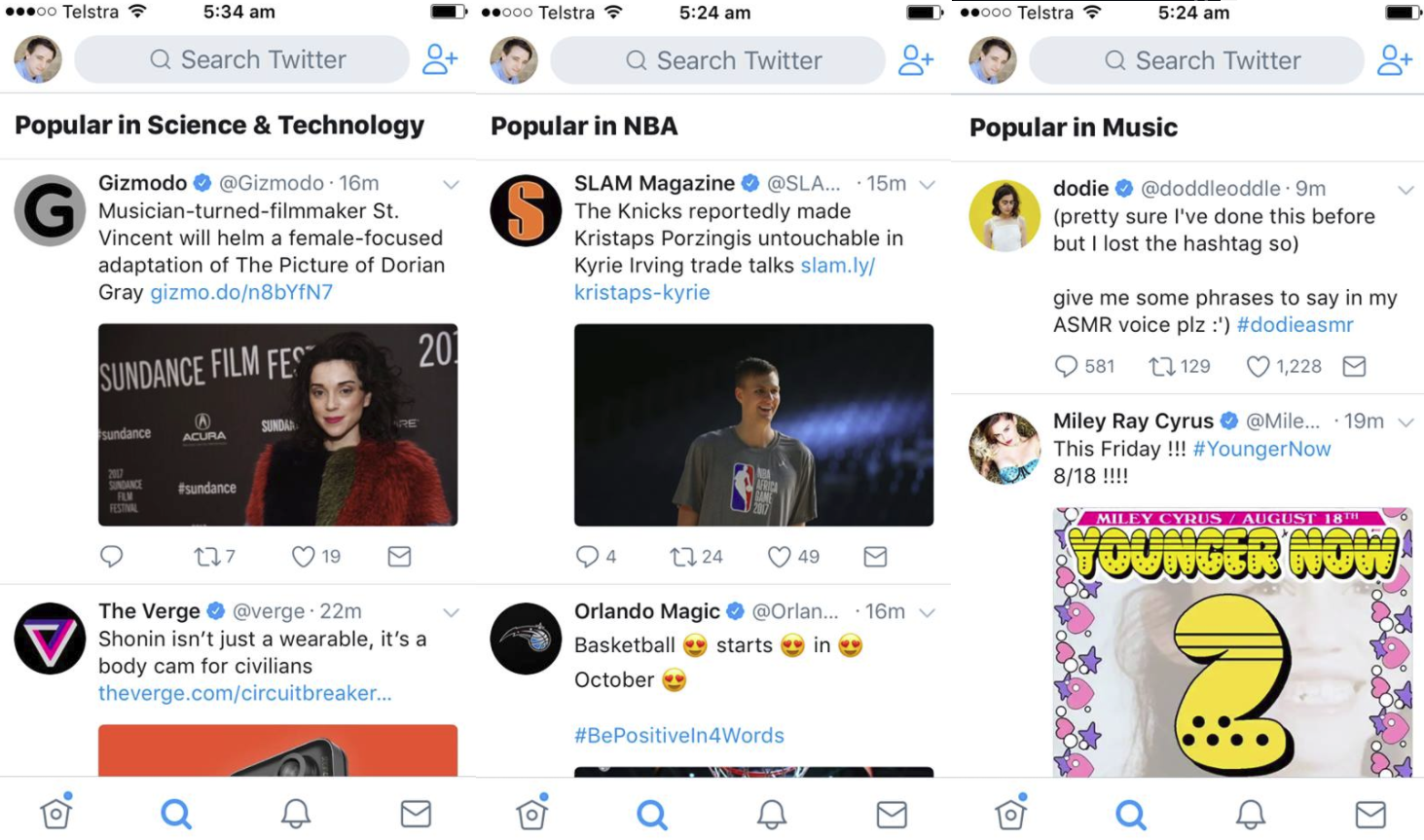View Kristaps Porzingis photo in SLAM tweet
Image resolution: width=1424 pixels, height=840 pixels.
(x=753, y=424)
